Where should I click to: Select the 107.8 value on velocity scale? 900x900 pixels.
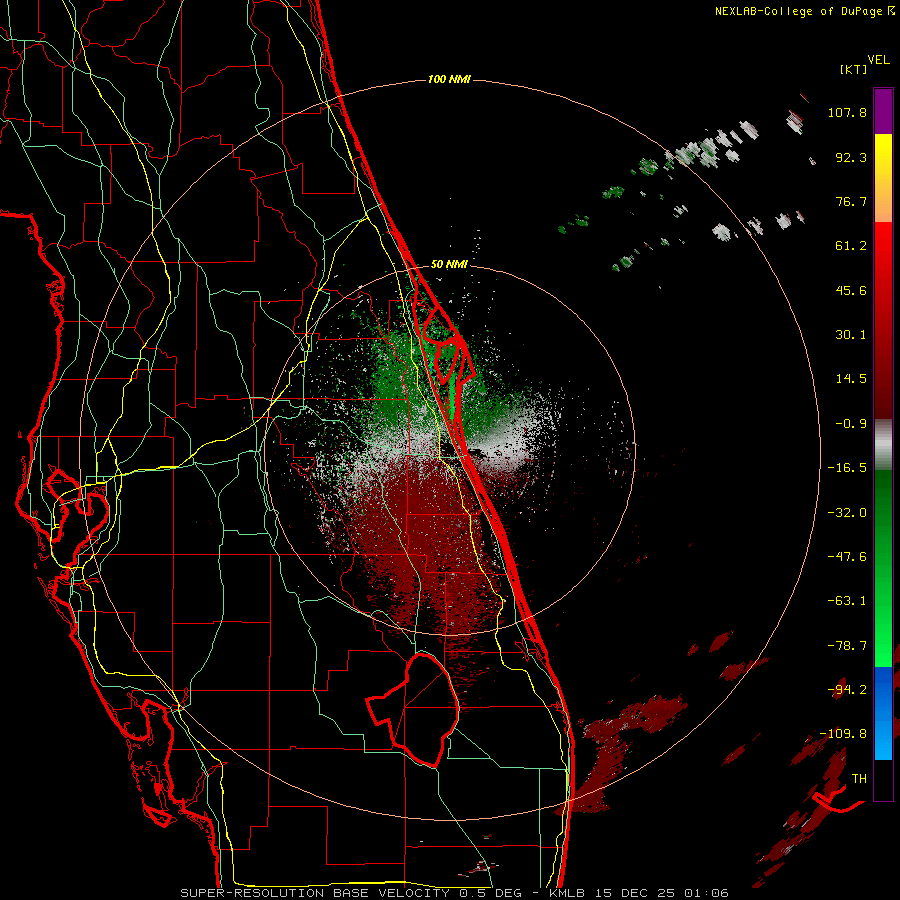pyautogui.click(x=847, y=112)
